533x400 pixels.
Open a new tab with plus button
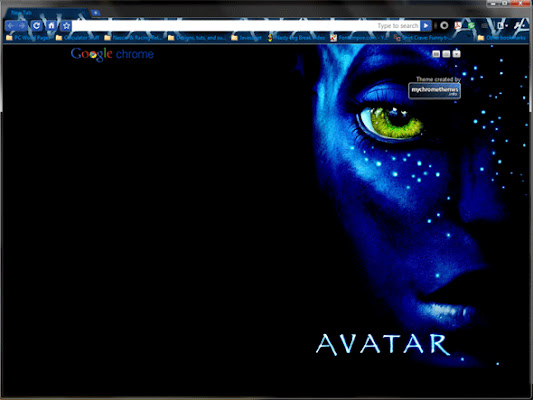point(96,13)
